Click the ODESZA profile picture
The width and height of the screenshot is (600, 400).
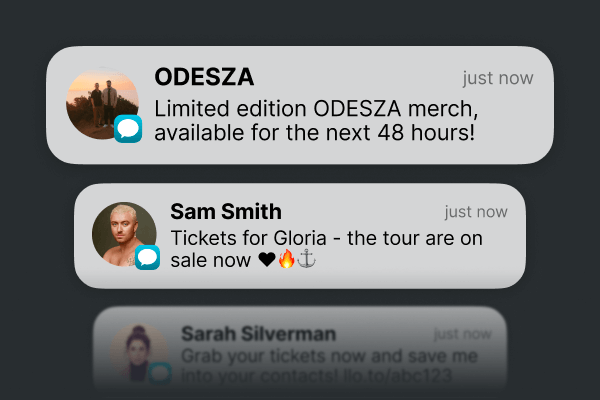click(102, 104)
